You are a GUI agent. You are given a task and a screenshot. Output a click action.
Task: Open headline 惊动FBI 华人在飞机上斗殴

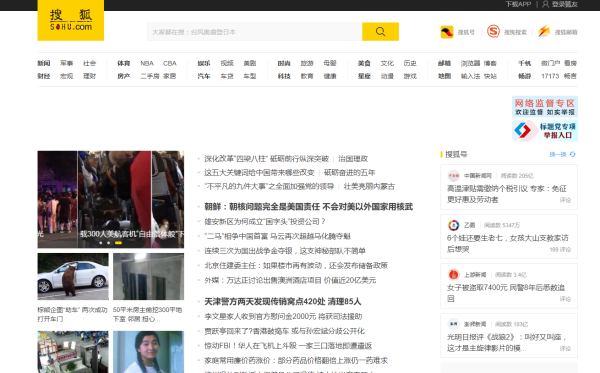(x=288, y=345)
